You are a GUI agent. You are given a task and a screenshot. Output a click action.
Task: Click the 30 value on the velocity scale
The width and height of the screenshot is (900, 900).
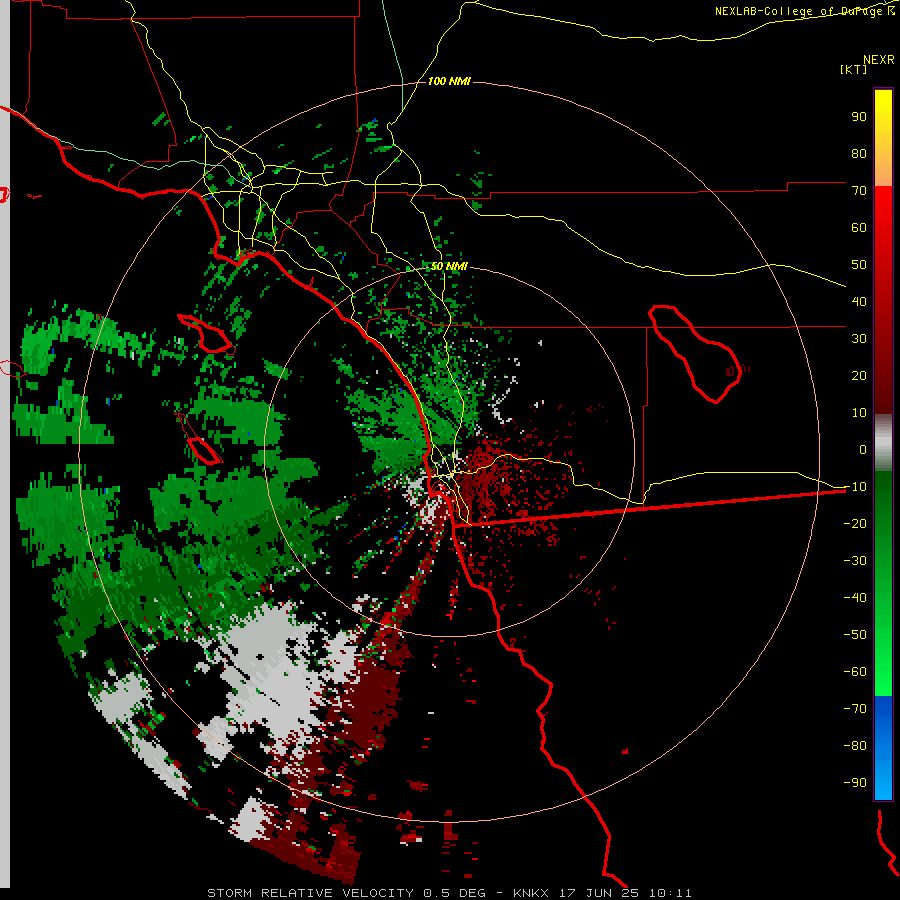[x=859, y=339]
